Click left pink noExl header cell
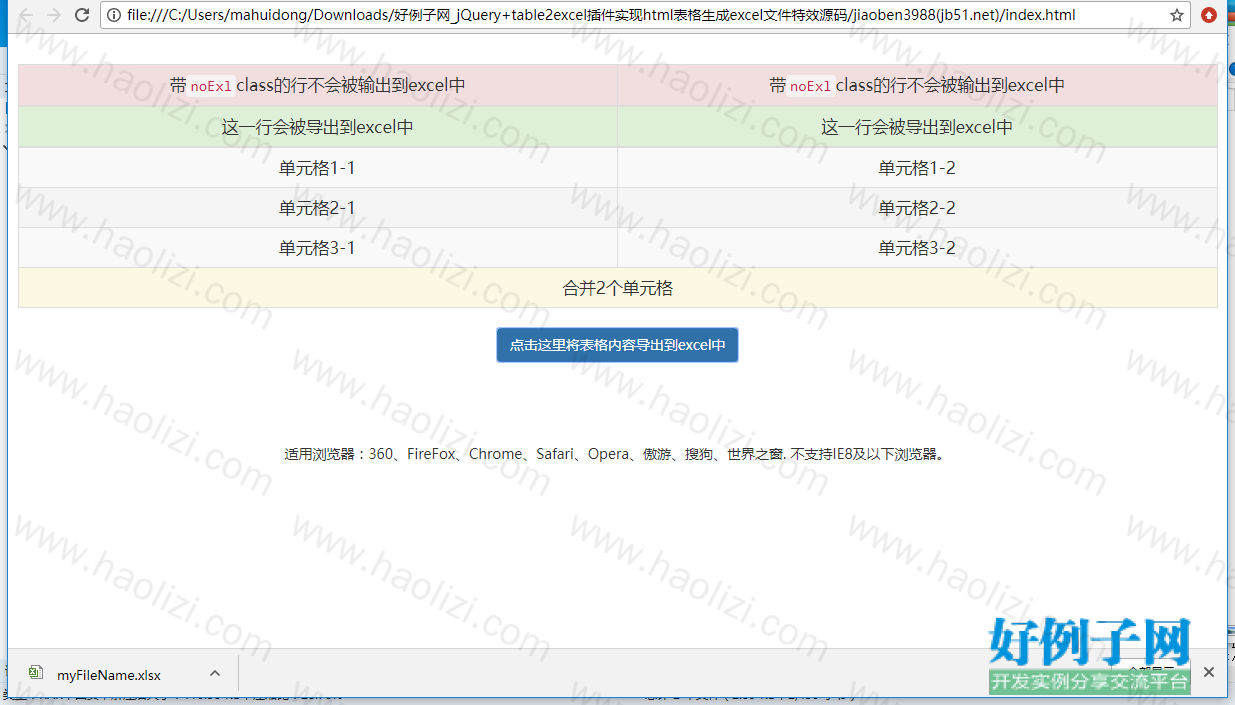 click(318, 86)
